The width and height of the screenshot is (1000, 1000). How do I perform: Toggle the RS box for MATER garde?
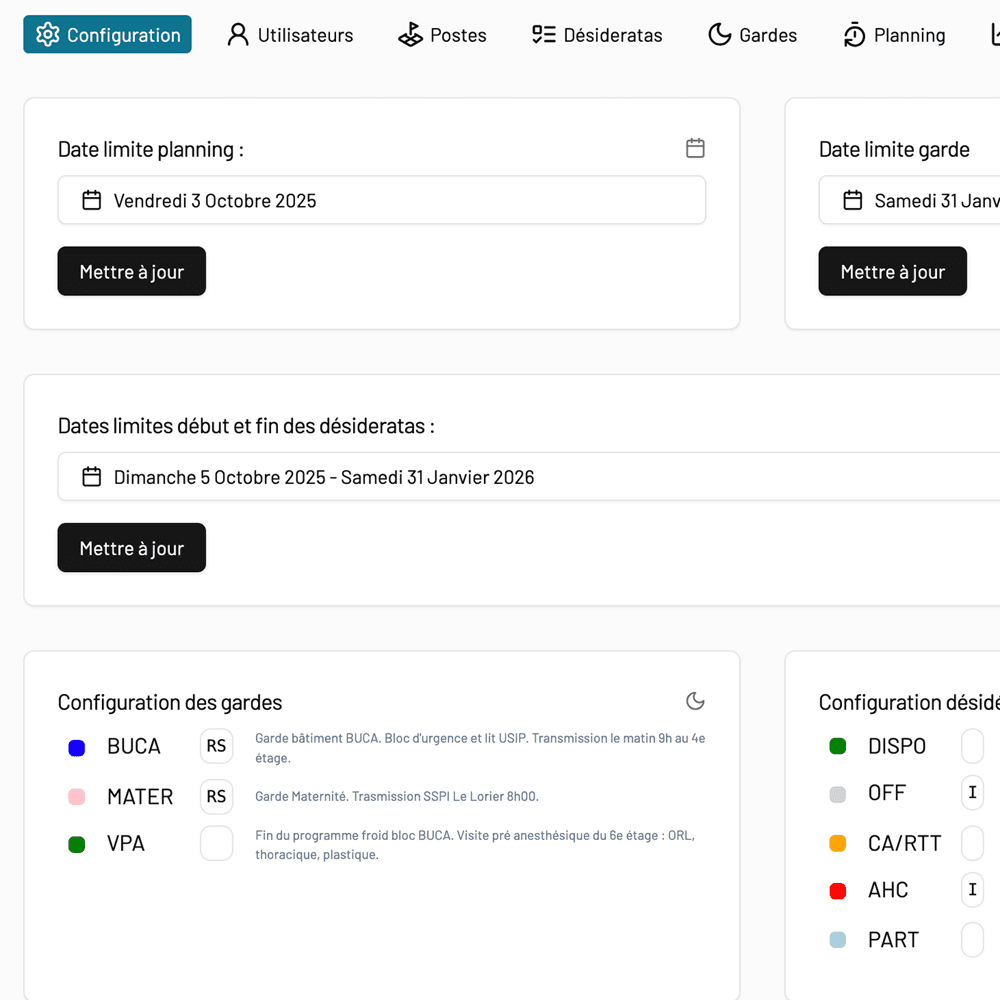[x=216, y=797]
